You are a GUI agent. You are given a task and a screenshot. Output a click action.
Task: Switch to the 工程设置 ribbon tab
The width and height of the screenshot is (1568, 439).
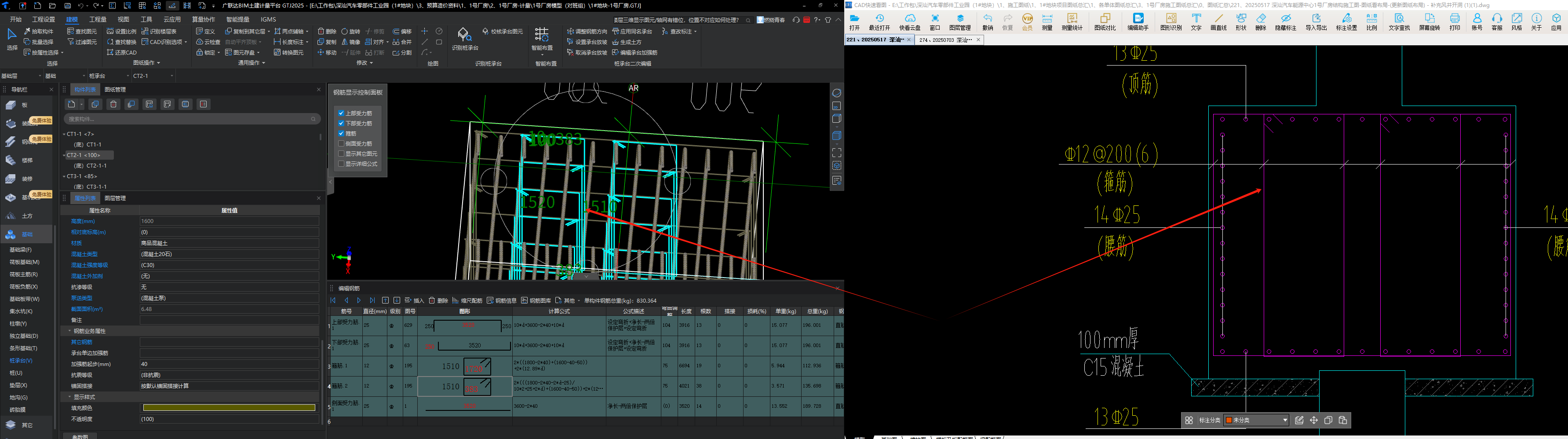pos(43,19)
